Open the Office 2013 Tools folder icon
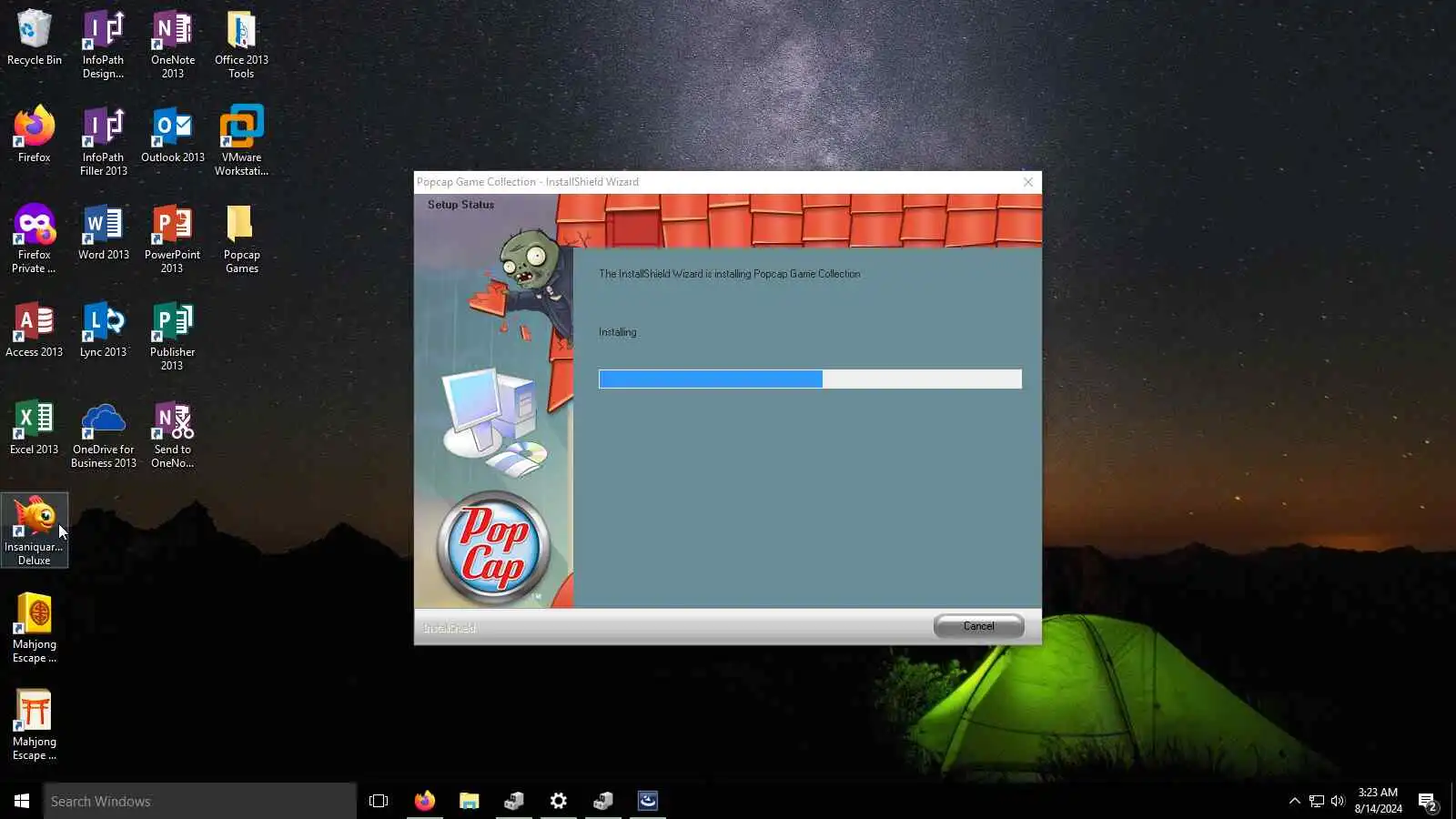The image size is (1456, 819). click(241, 45)
